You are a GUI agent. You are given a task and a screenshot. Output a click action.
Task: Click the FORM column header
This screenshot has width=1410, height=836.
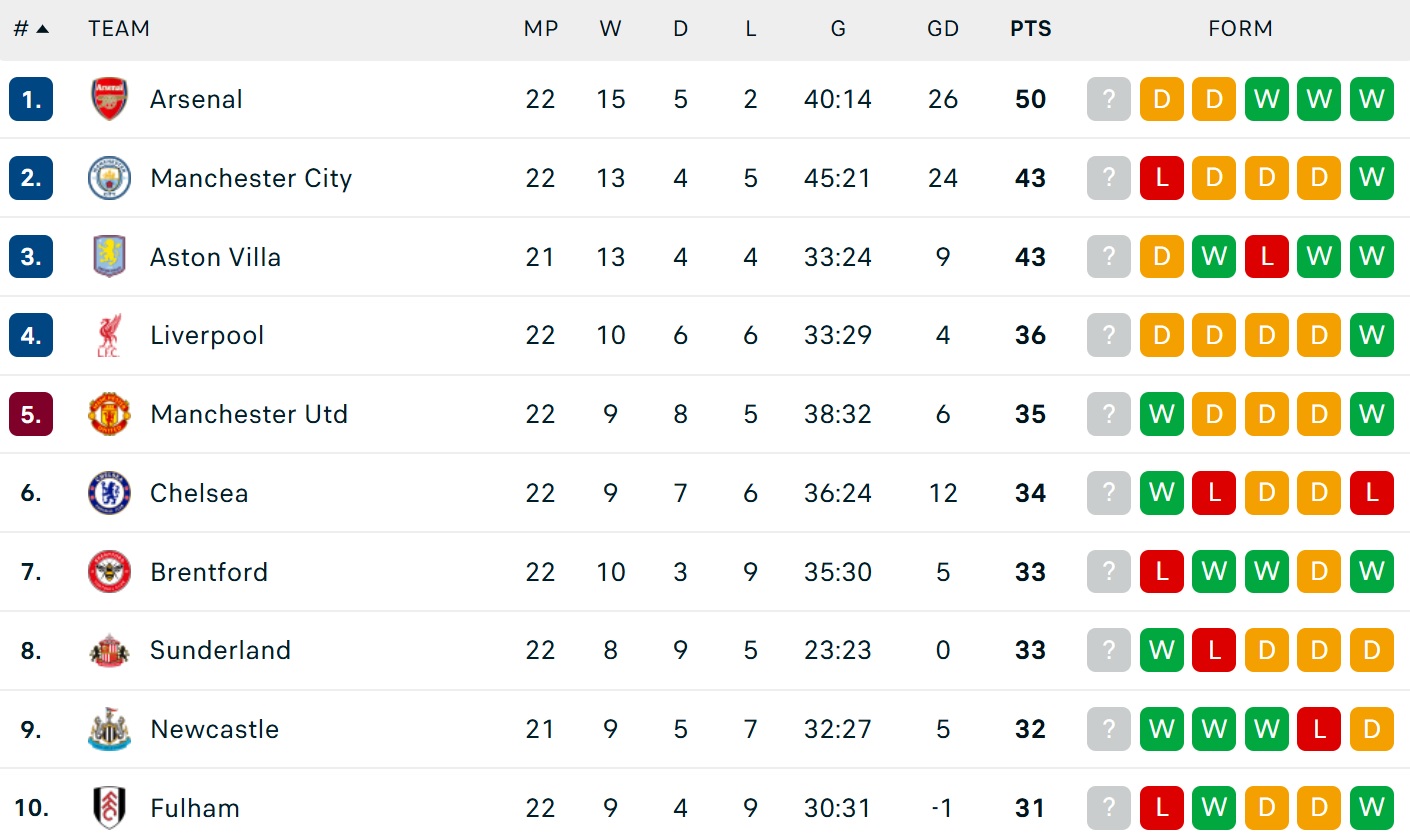pyautogui.click(x=1240, y=29)
